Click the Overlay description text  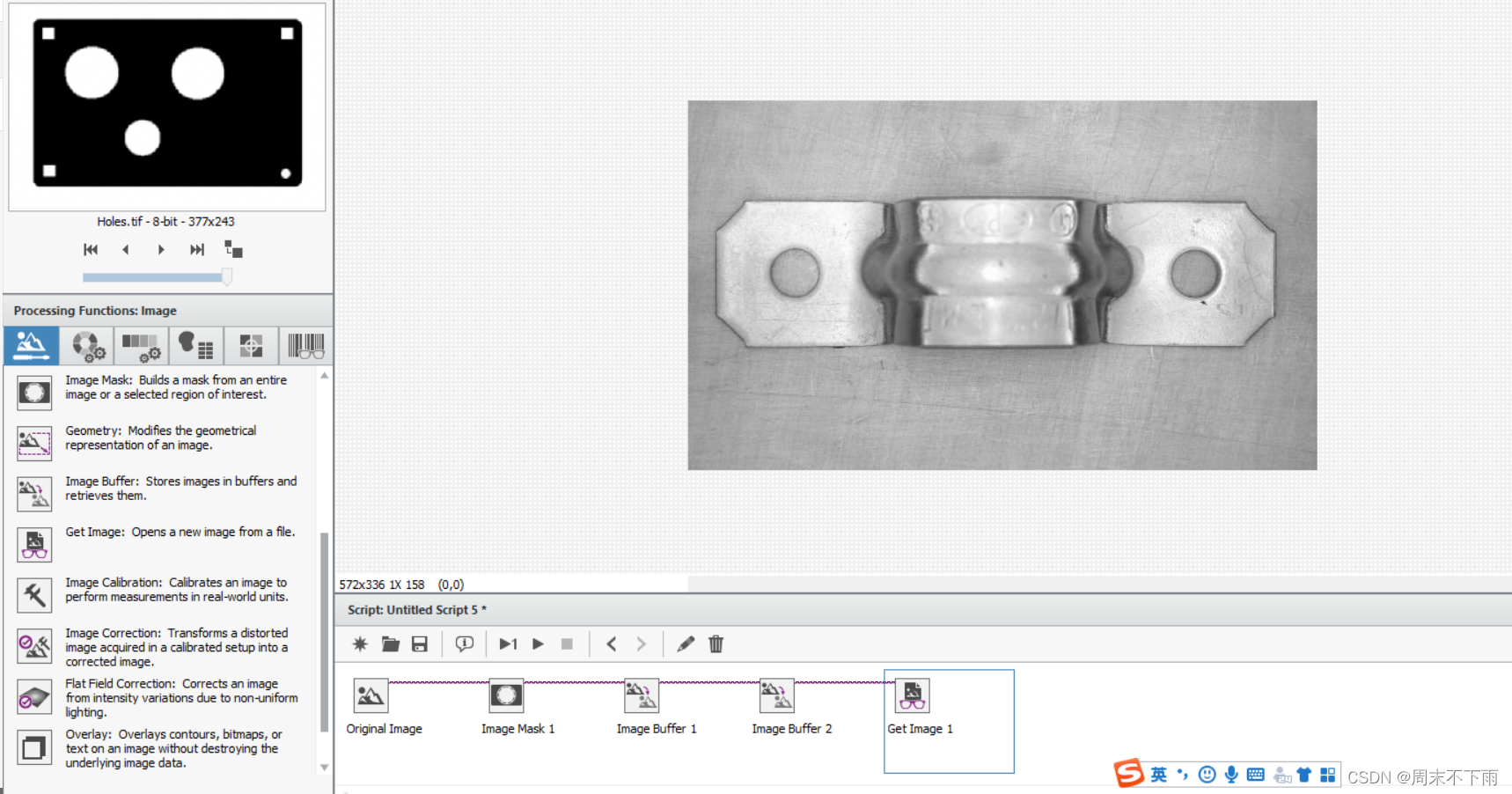pos(173,748)
